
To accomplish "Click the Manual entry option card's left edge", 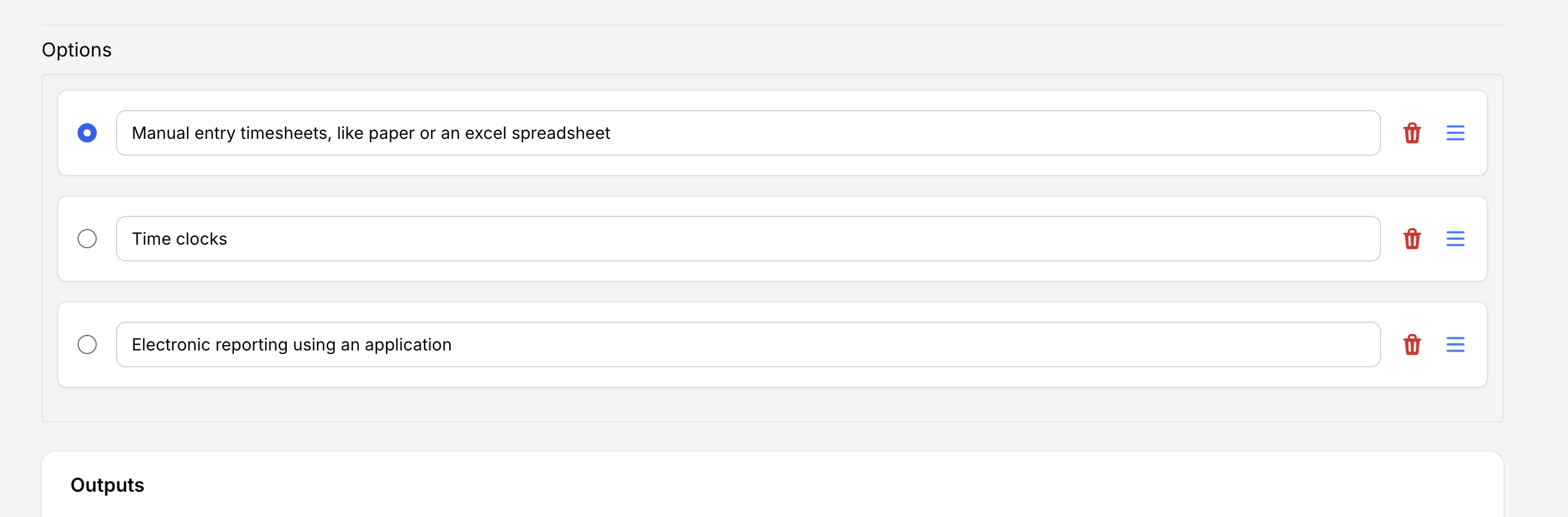I will [64, 133].
